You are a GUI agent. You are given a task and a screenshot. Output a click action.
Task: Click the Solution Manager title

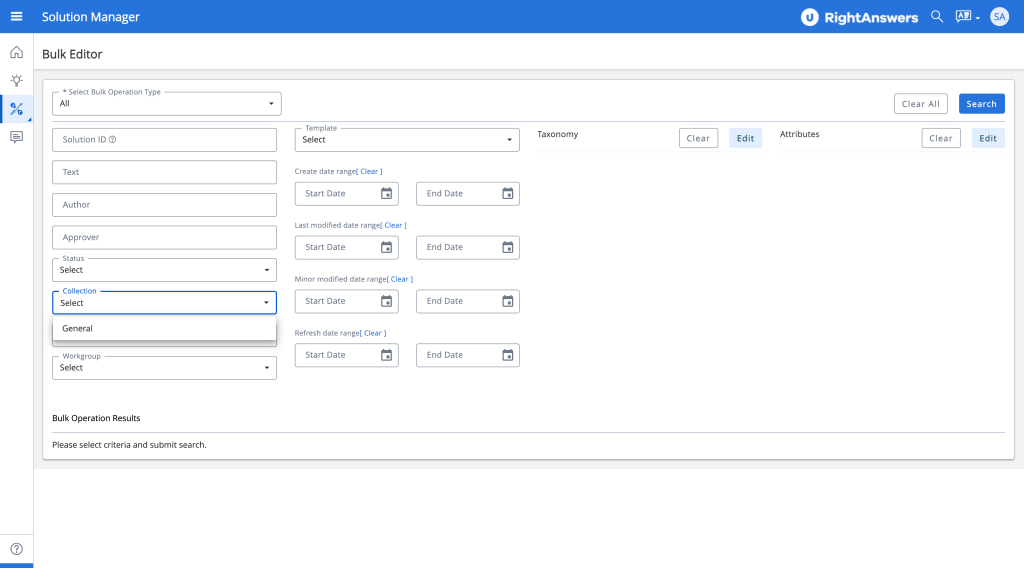pyautogui.click(x=91, y=17)
